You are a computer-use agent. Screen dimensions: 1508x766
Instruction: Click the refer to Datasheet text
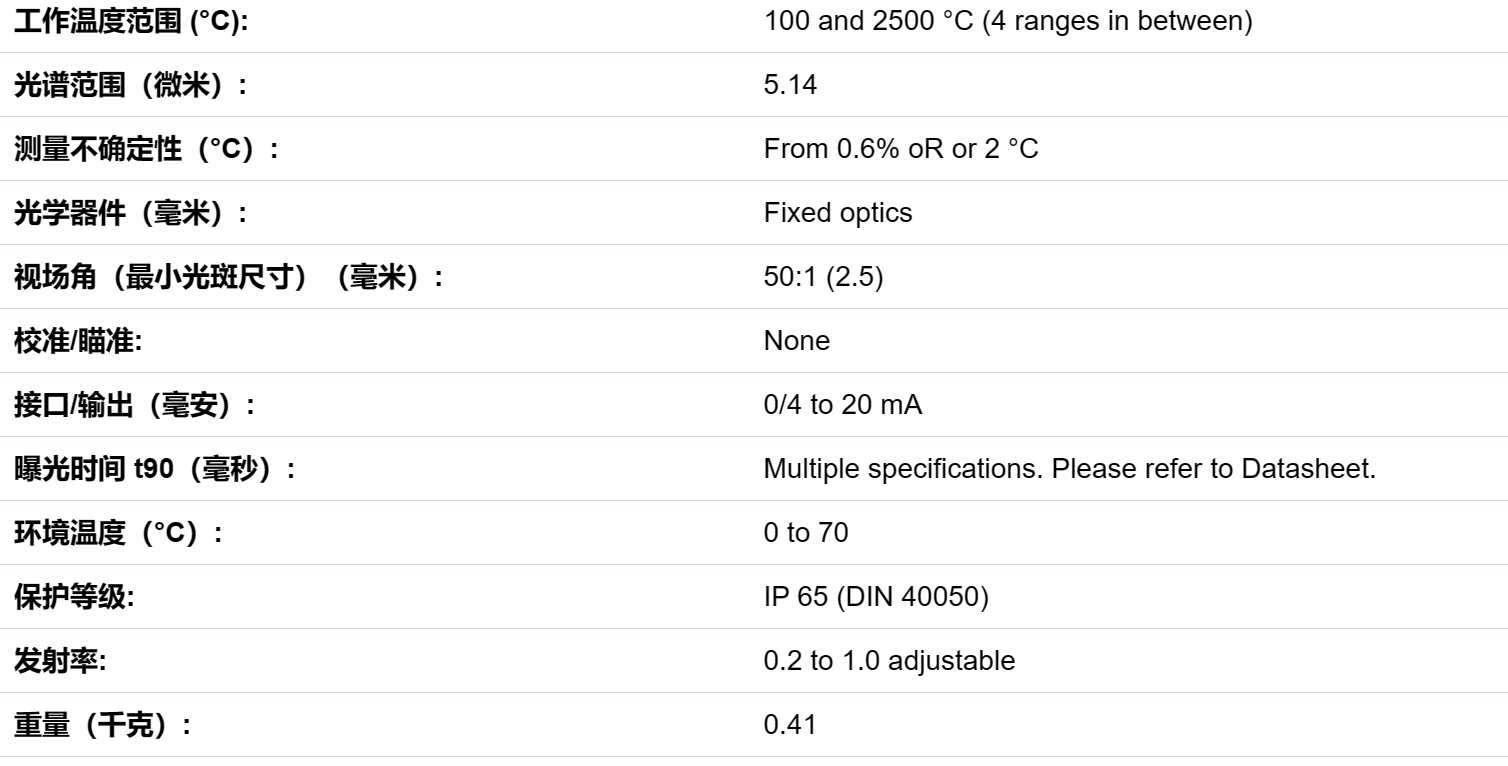(x=1266, y=469)
